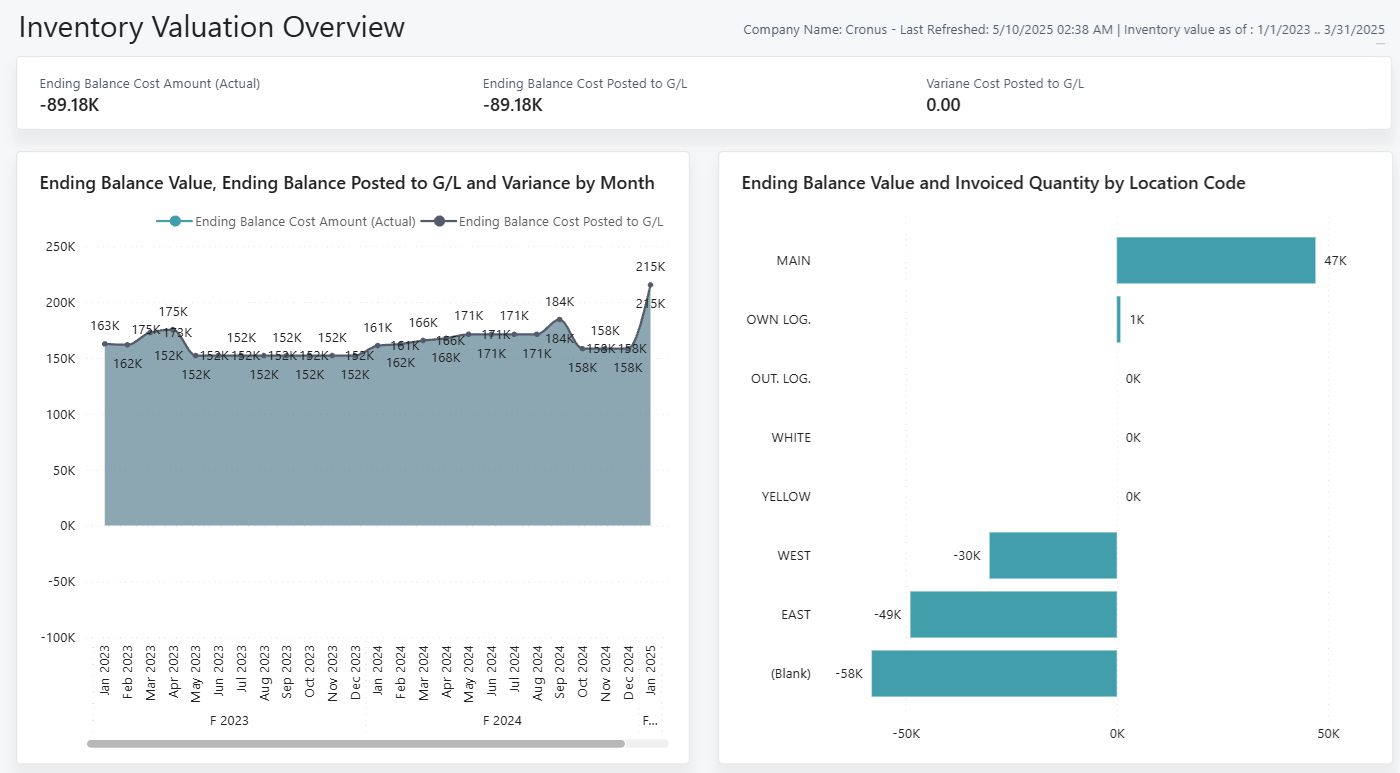Viewport: 1400px width, 773px height.
Task: Click the F 2024 fiscal year axis label
Action: [502, 720]
